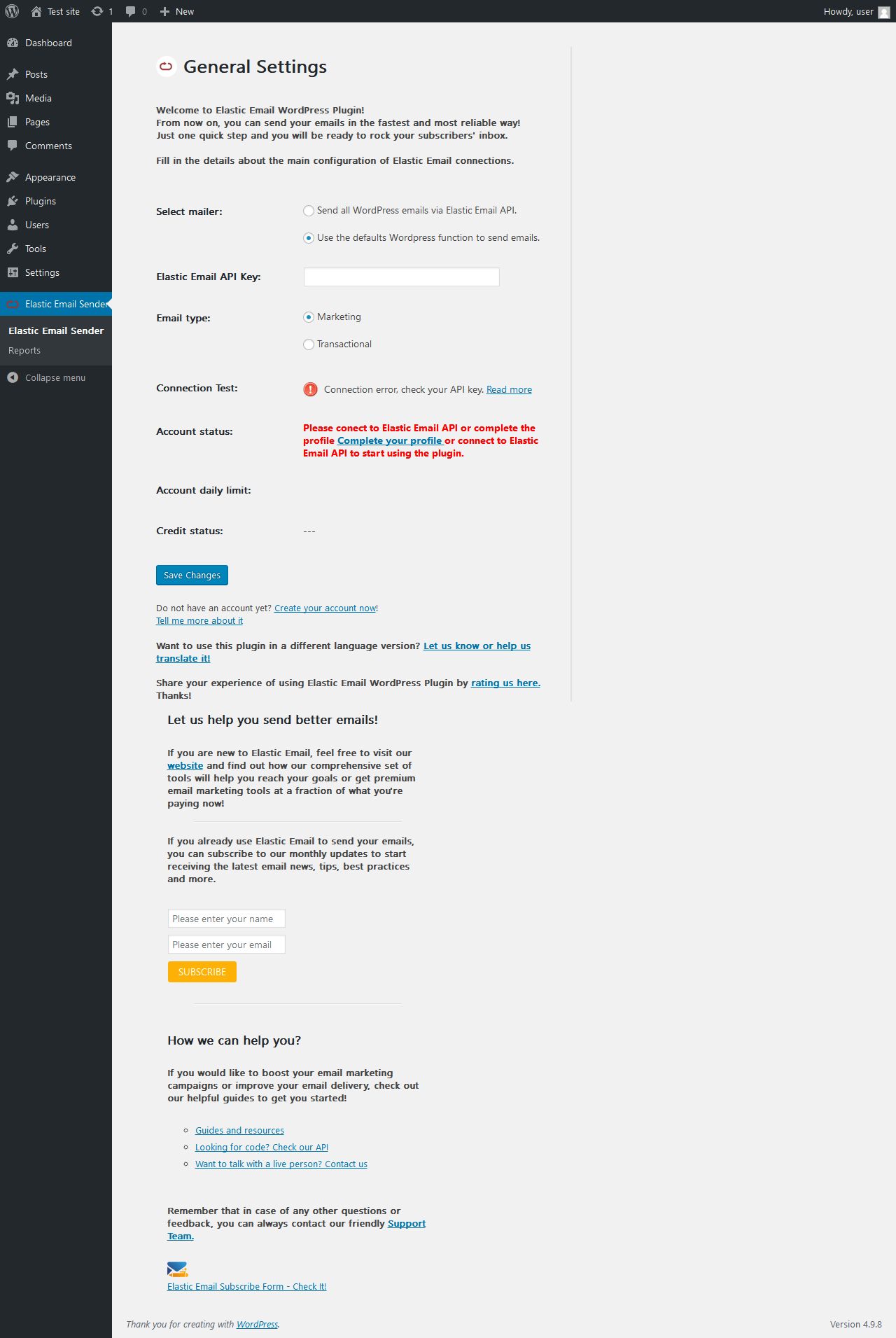The width and height of the screenshot is (896, 1338).
Task: Choose Transactional email type
Action: tap(309, 344)
